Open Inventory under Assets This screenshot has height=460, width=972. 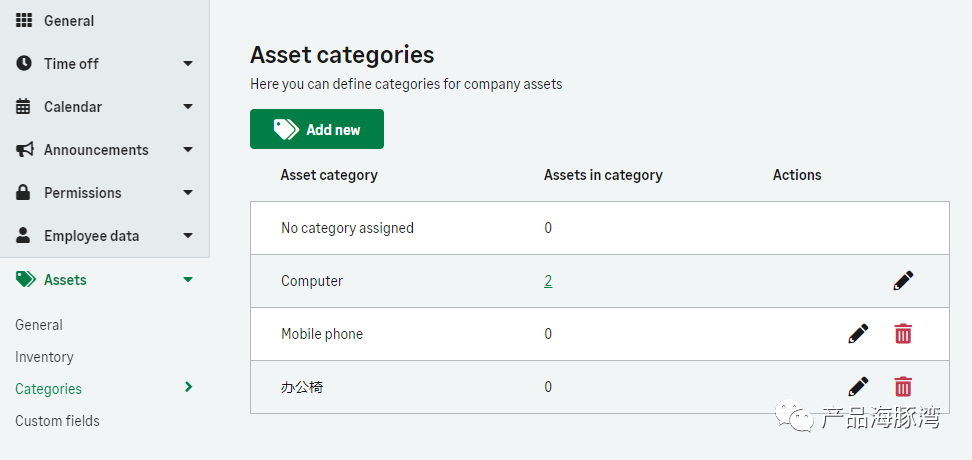(44, 357)
